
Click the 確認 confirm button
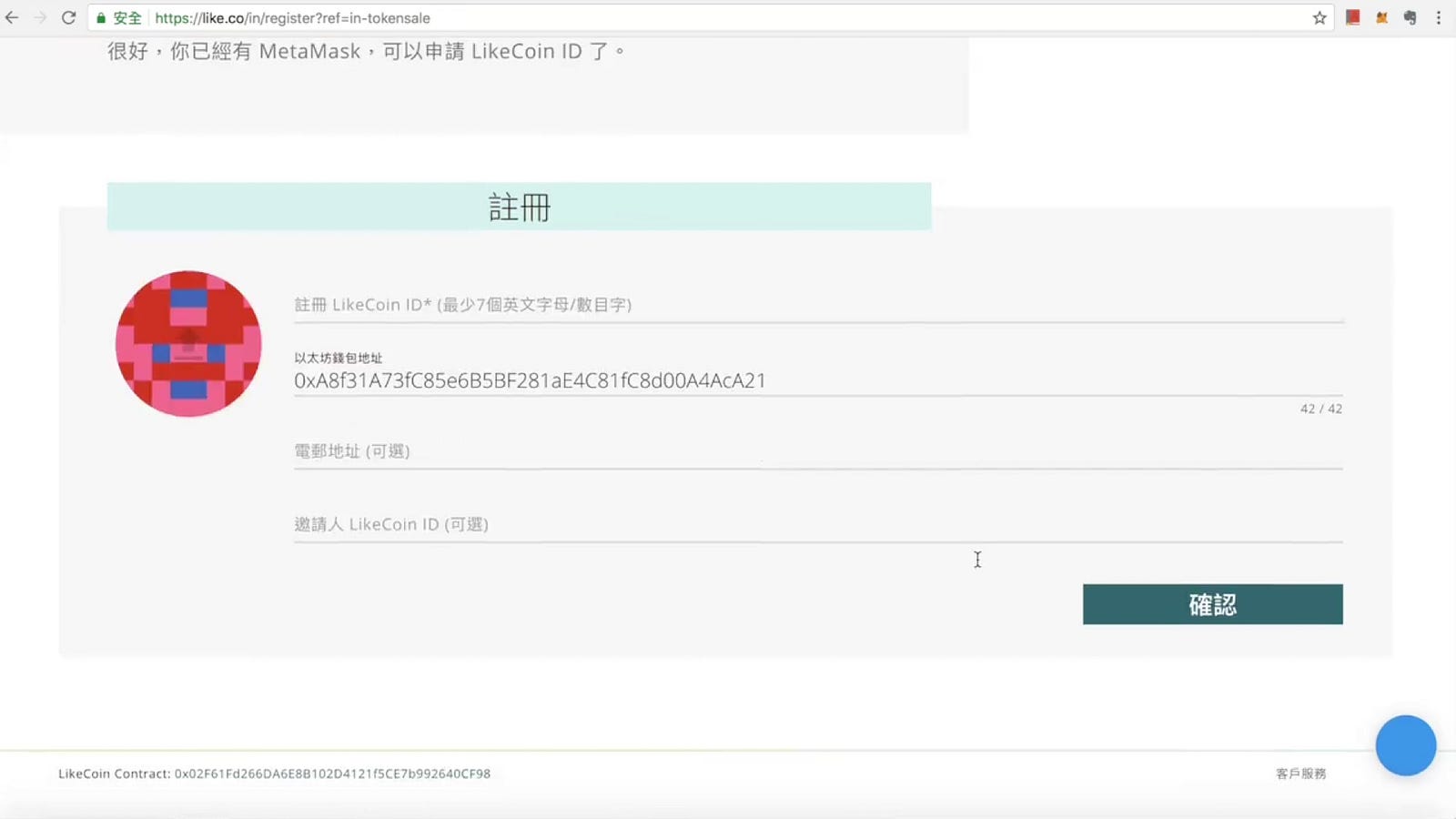point(1212,604)
